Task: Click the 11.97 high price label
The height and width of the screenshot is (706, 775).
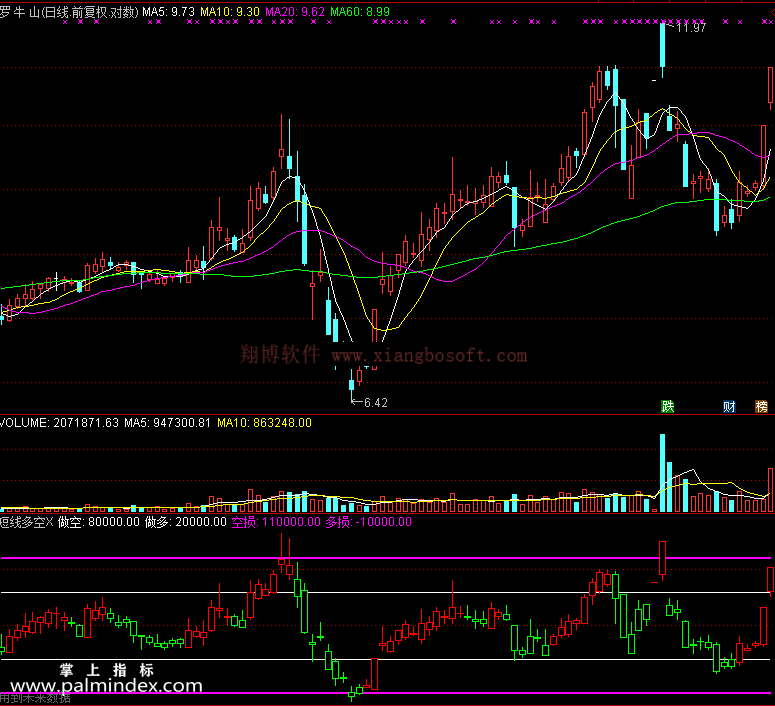Action: point(691,28)
